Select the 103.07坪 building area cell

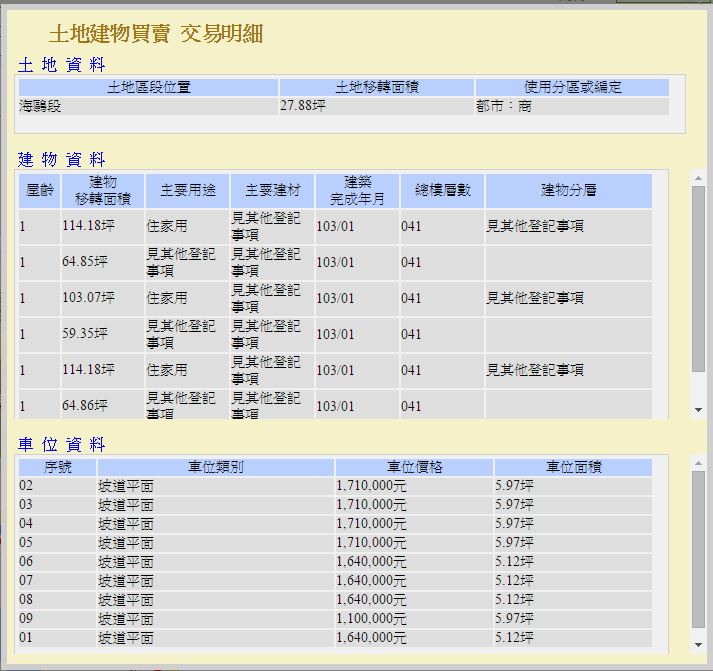coord(103,298)
